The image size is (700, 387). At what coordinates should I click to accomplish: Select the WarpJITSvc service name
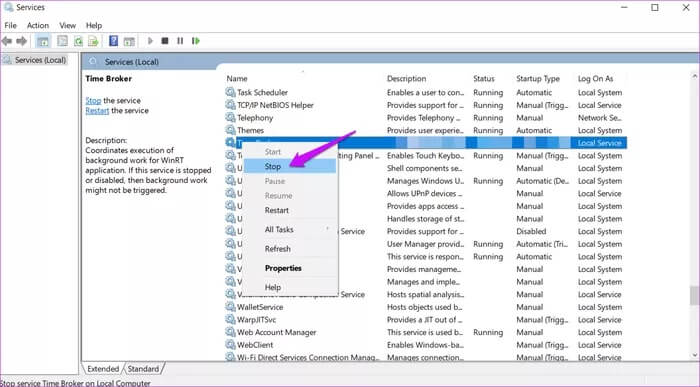(256, 319)
